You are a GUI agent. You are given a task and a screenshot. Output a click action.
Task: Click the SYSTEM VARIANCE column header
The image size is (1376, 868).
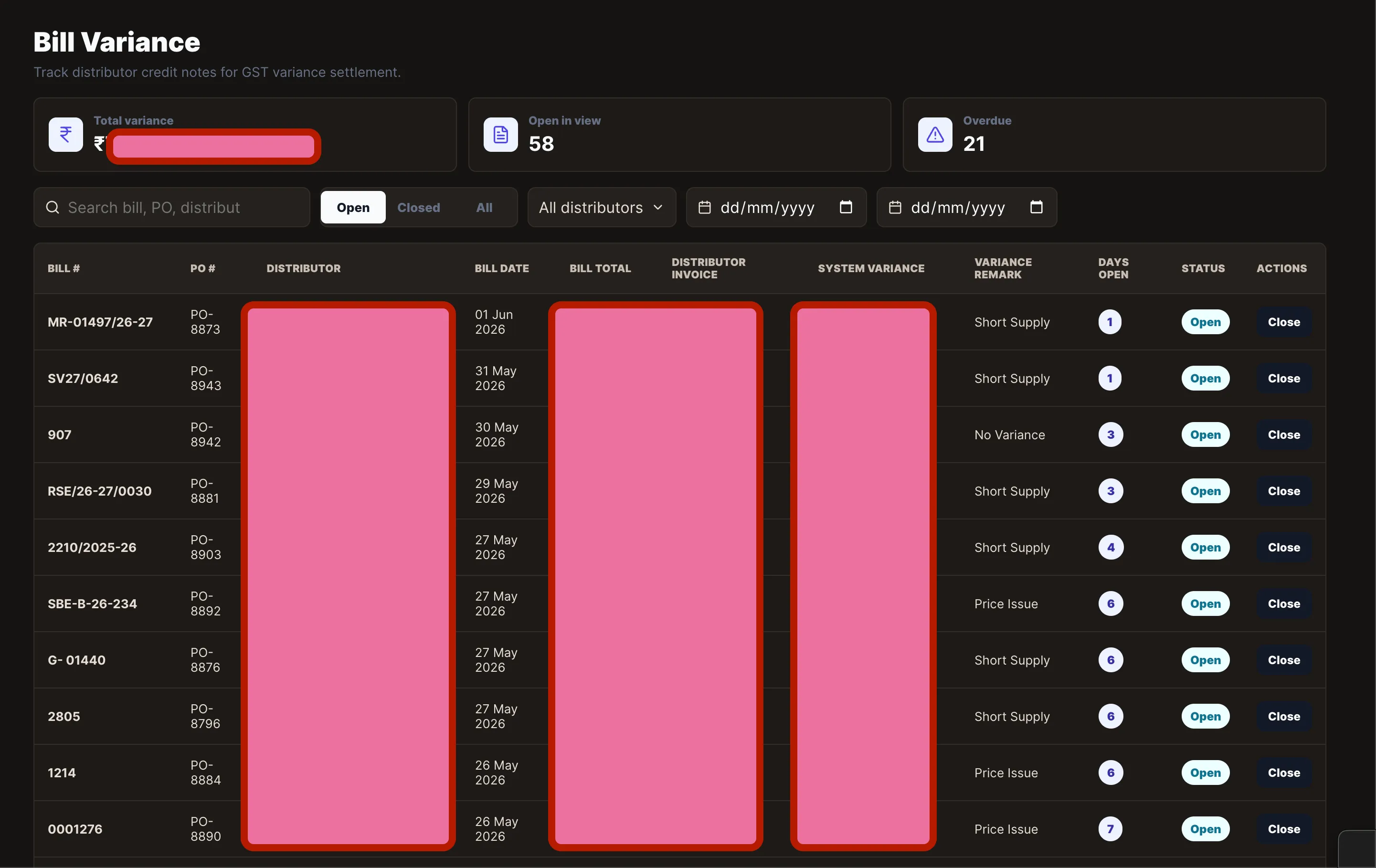[871, 268]
